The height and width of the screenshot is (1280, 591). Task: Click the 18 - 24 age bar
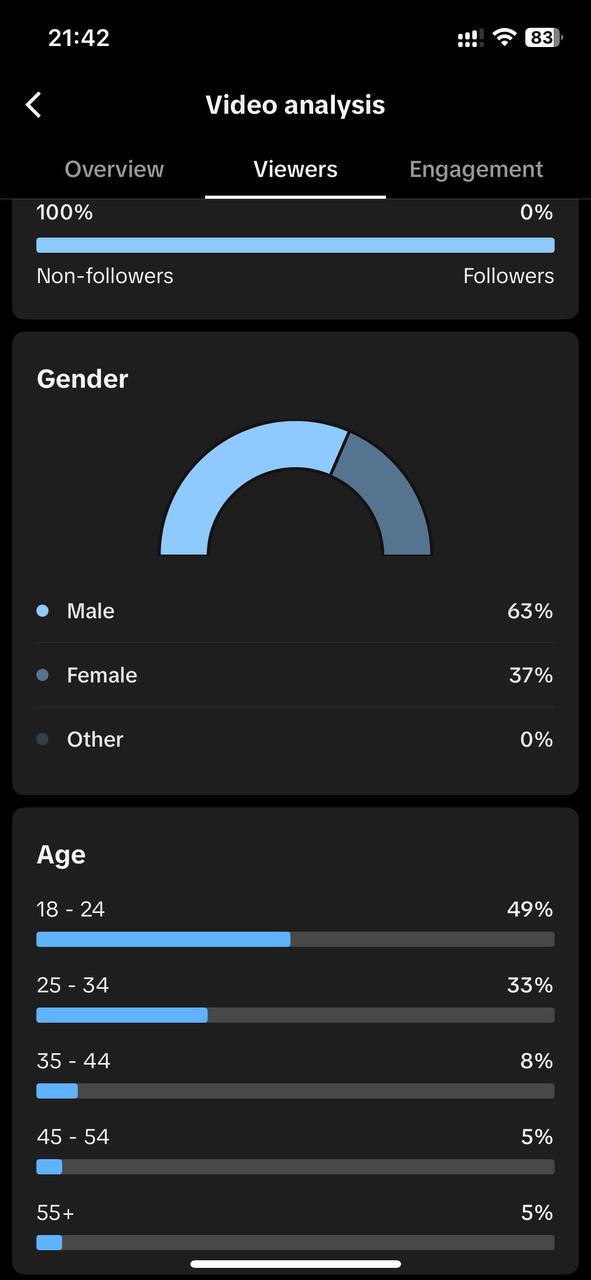tap(295, 939)
